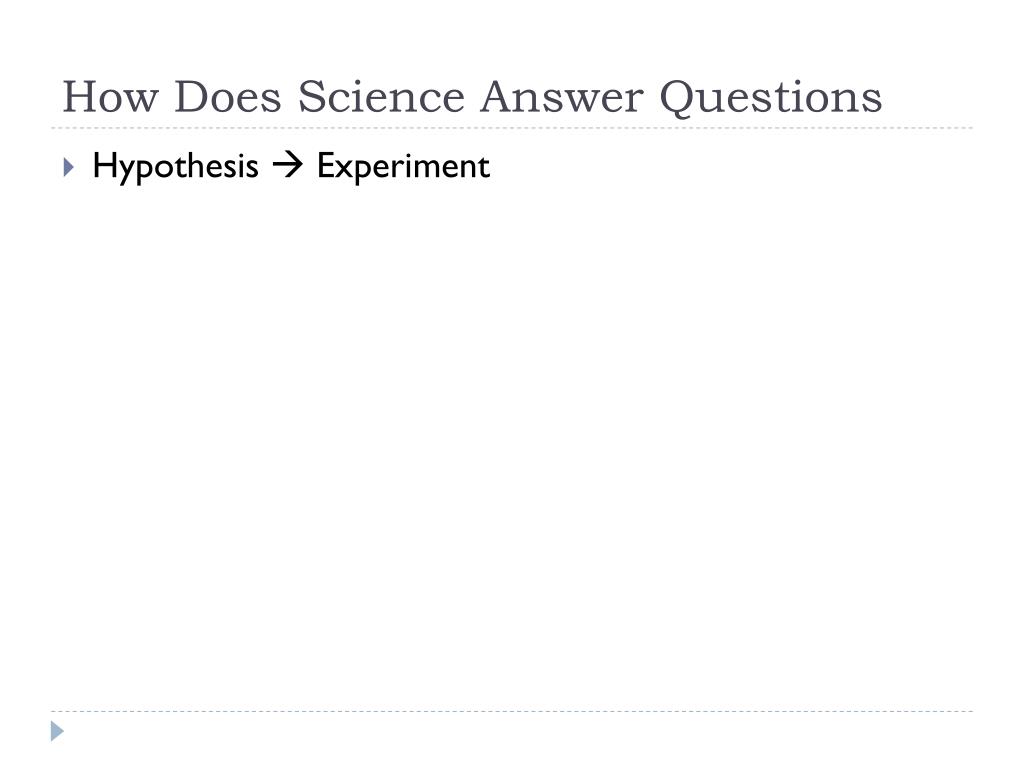The width and height of the screenshot is (1024, 768).
Task: Click the letter y in Hypothesis
Action: (x=126, y=171)
